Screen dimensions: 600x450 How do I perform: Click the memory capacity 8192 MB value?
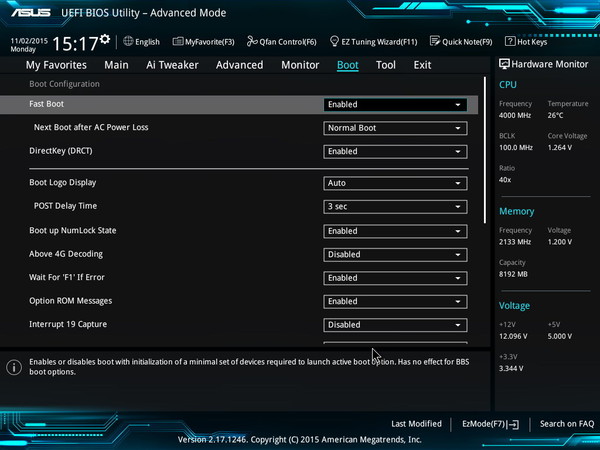click(x=513, y=274)
